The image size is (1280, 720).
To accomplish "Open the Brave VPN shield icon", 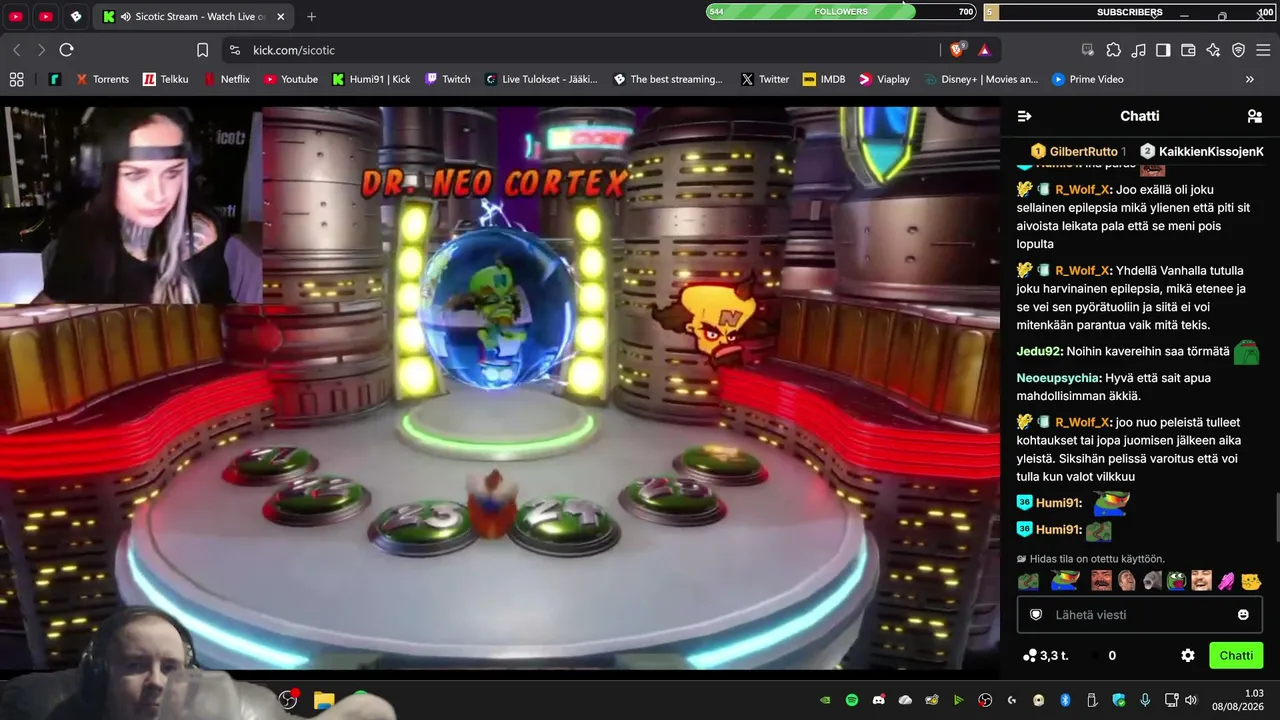I will (x=1238, y=50).
